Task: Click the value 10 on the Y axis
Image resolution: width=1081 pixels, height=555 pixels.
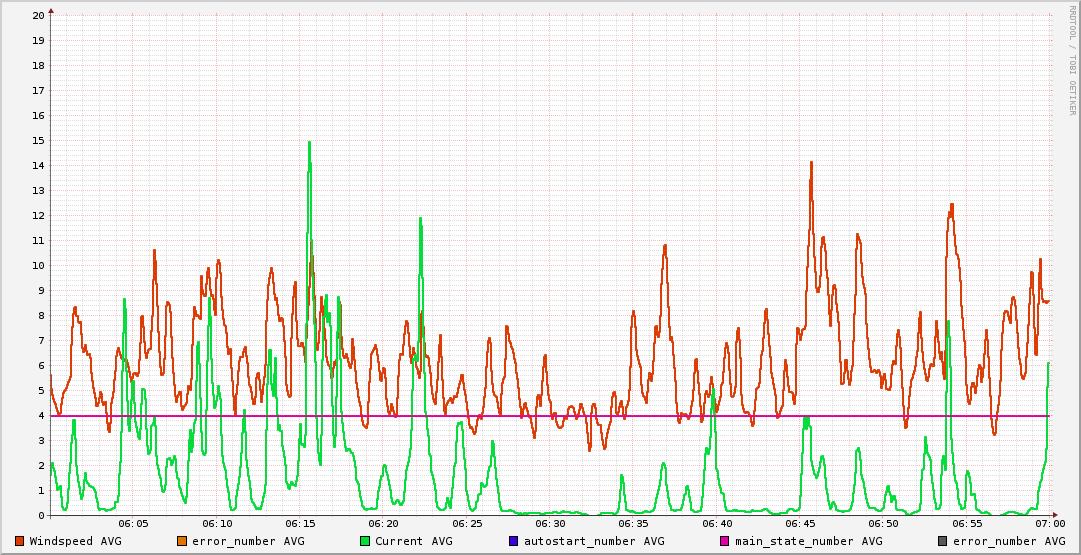Action: point(38,266)
